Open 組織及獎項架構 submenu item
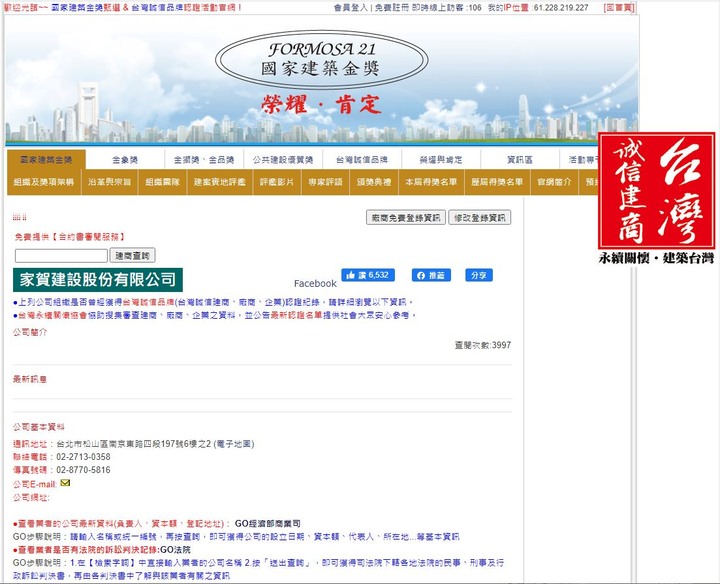 (44, 182)
